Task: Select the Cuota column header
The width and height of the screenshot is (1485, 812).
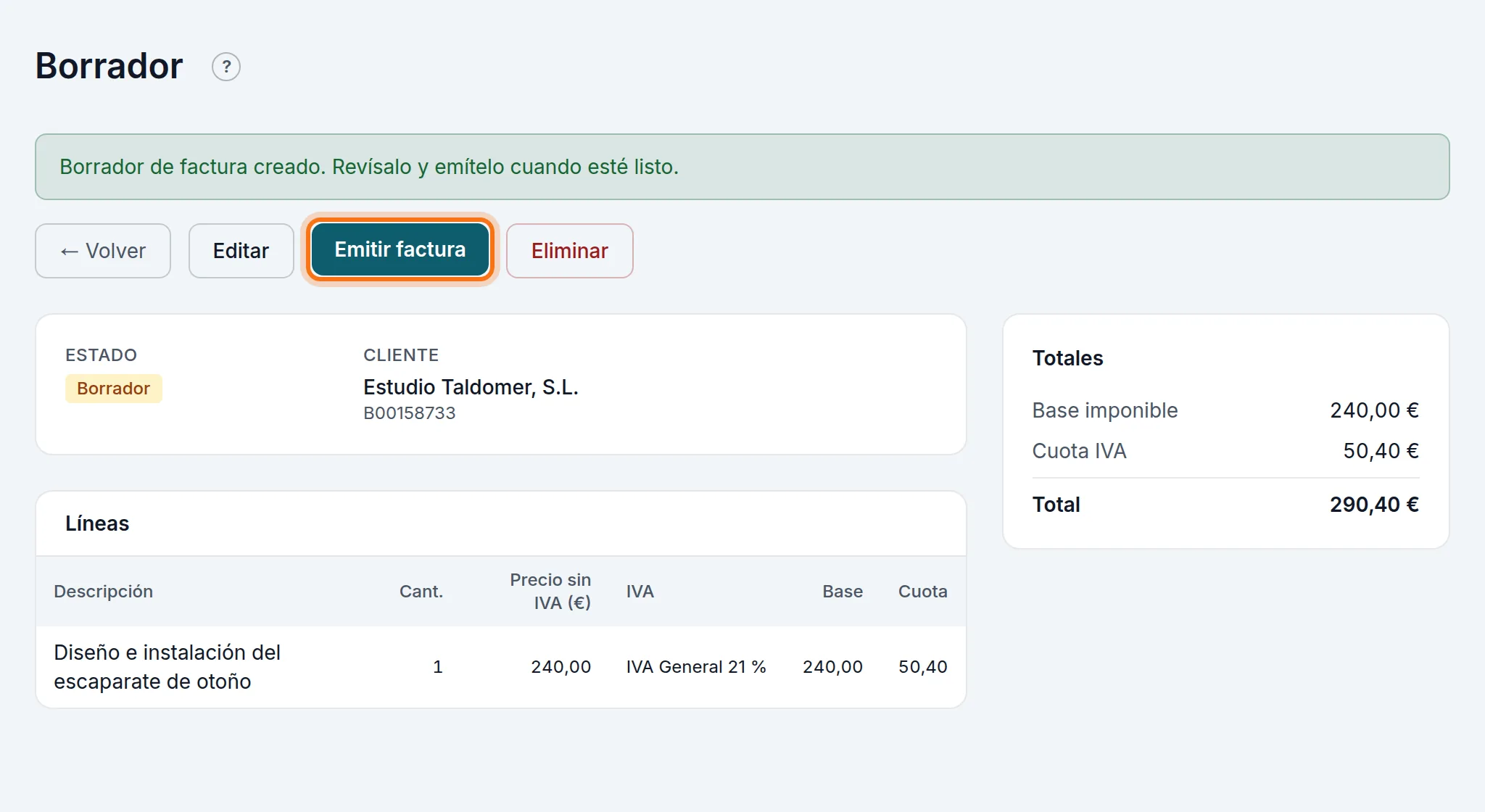Action: pos(923,592)
